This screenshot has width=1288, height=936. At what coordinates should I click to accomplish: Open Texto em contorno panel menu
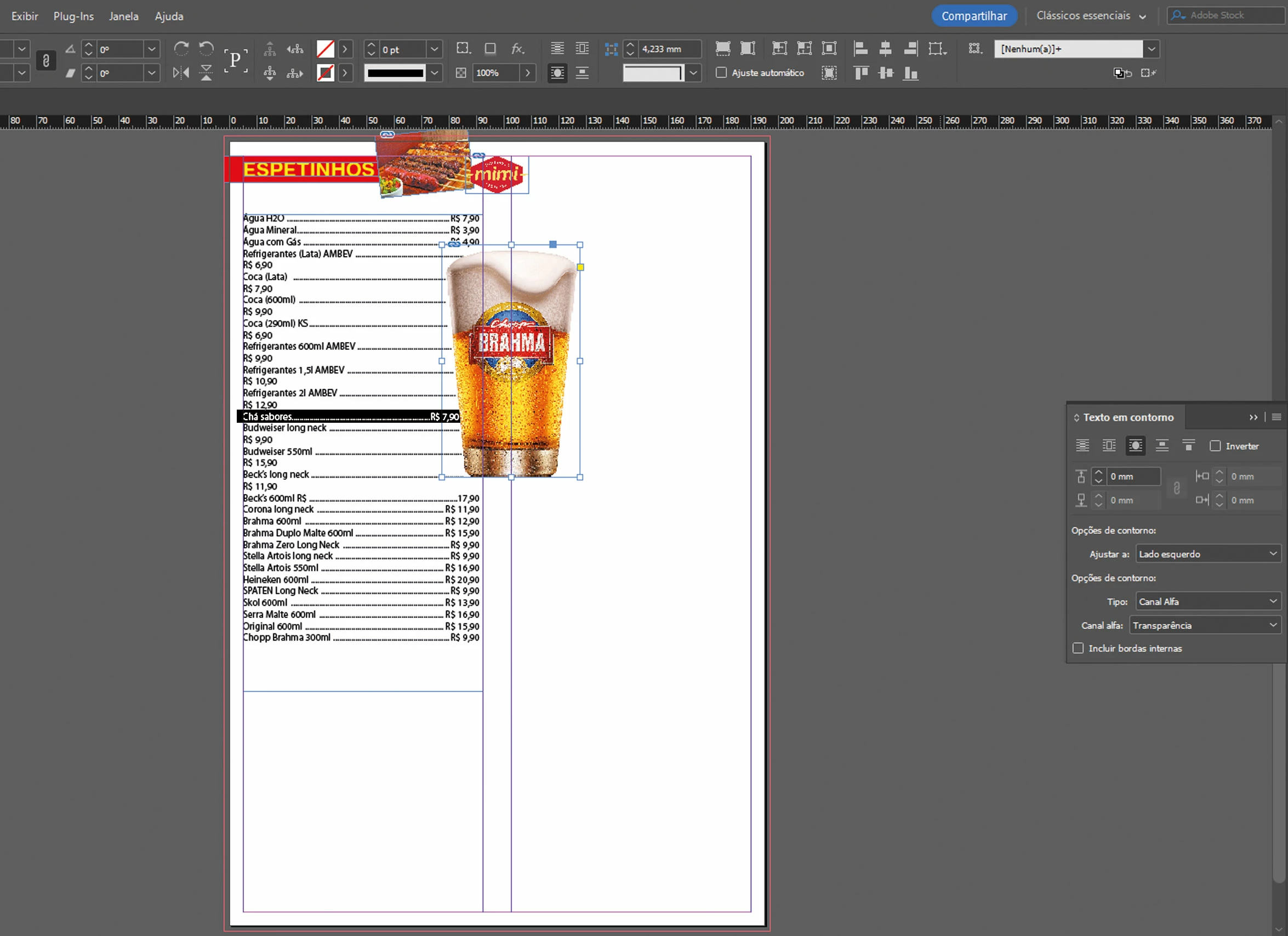click(x=1276, y=417)
